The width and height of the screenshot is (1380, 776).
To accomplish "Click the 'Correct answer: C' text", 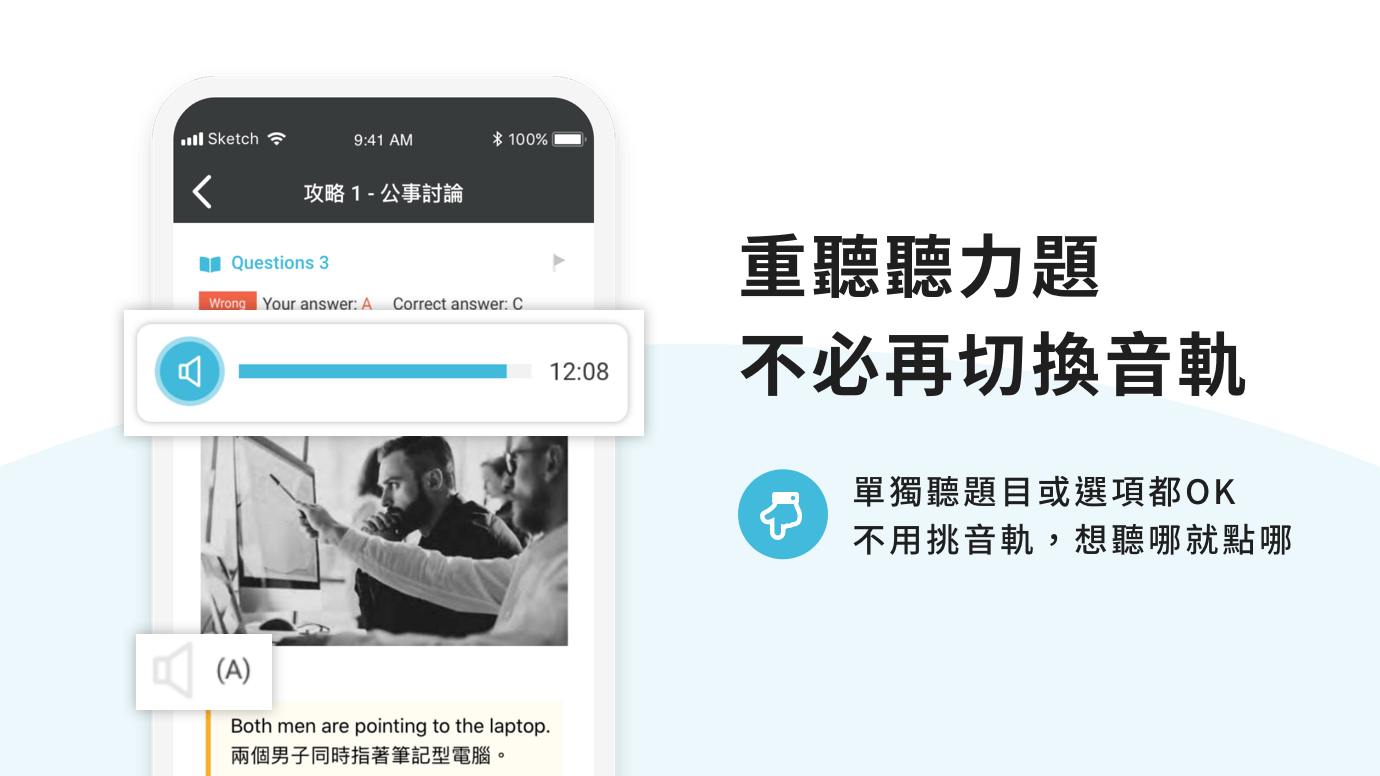I will [x=458, y=303].
